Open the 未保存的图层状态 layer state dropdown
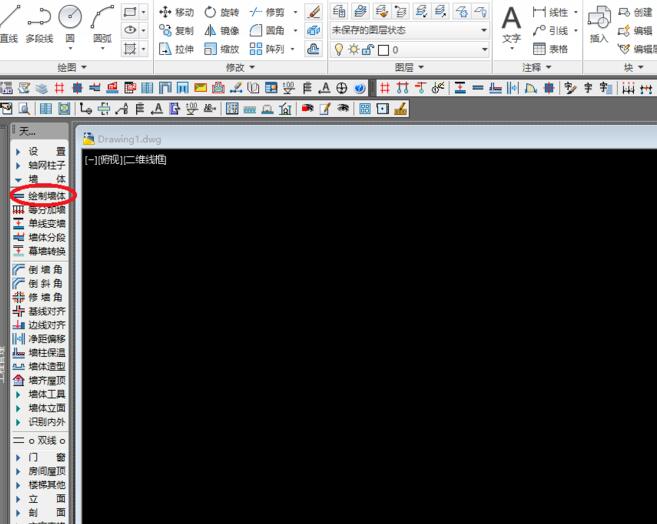657x524 pixels. [409, 30]
